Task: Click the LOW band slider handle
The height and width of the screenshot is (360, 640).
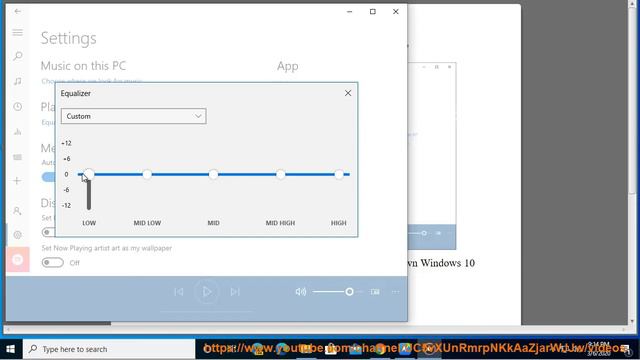Action: point(89,175)
